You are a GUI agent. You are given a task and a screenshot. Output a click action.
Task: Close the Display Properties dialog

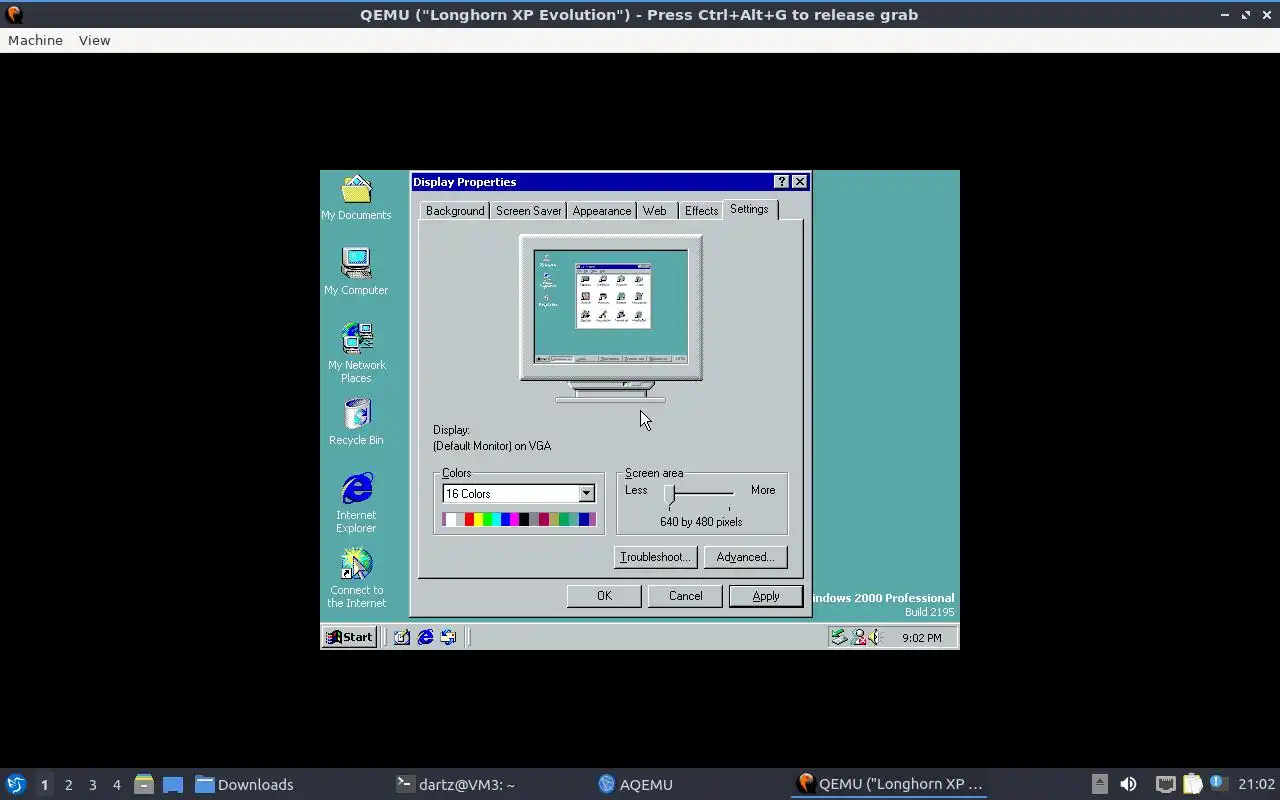tap(799, 182)
